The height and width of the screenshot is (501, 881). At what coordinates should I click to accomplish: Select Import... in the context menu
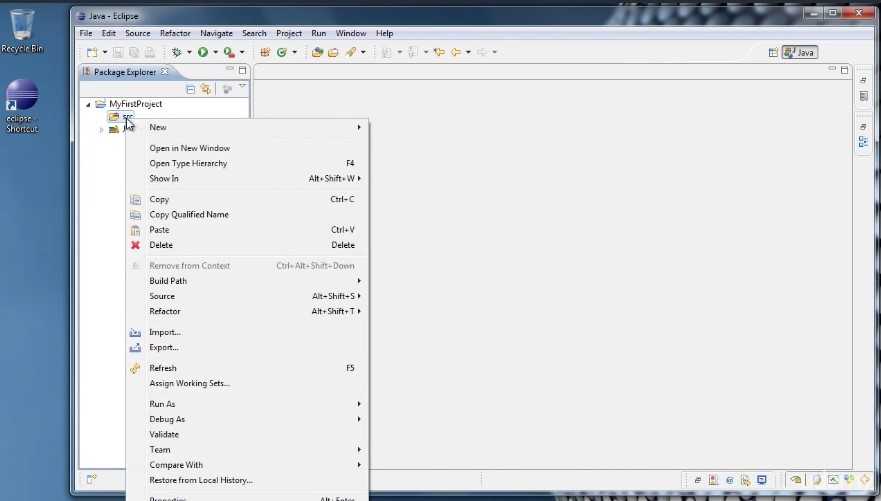pyautogui.click(x=165, y=332)
